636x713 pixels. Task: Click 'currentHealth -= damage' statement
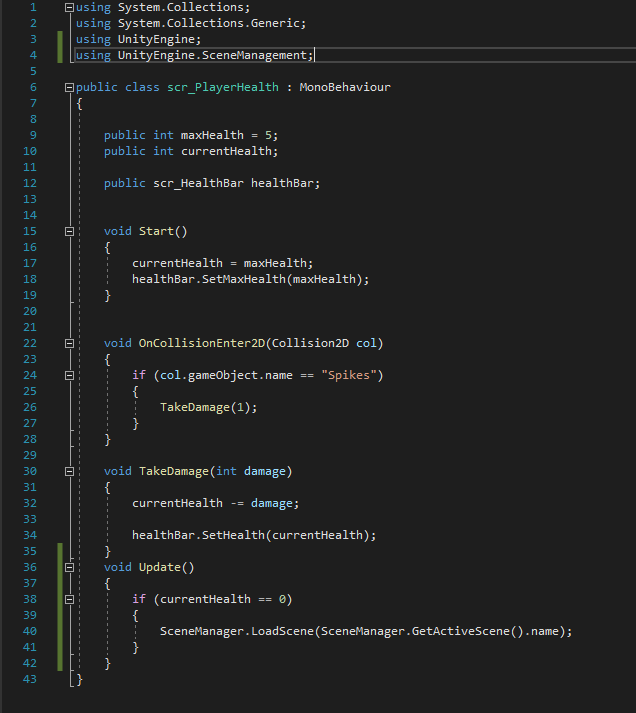tap(212, 503)
